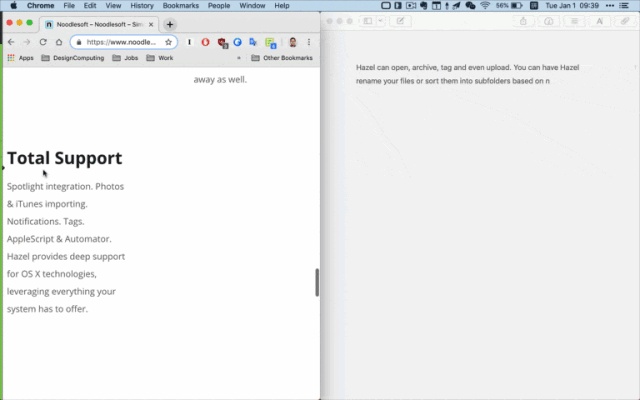This screenshot has width=640, height=400.
Task: Open the People menu
Action: (x=219, y=6)
